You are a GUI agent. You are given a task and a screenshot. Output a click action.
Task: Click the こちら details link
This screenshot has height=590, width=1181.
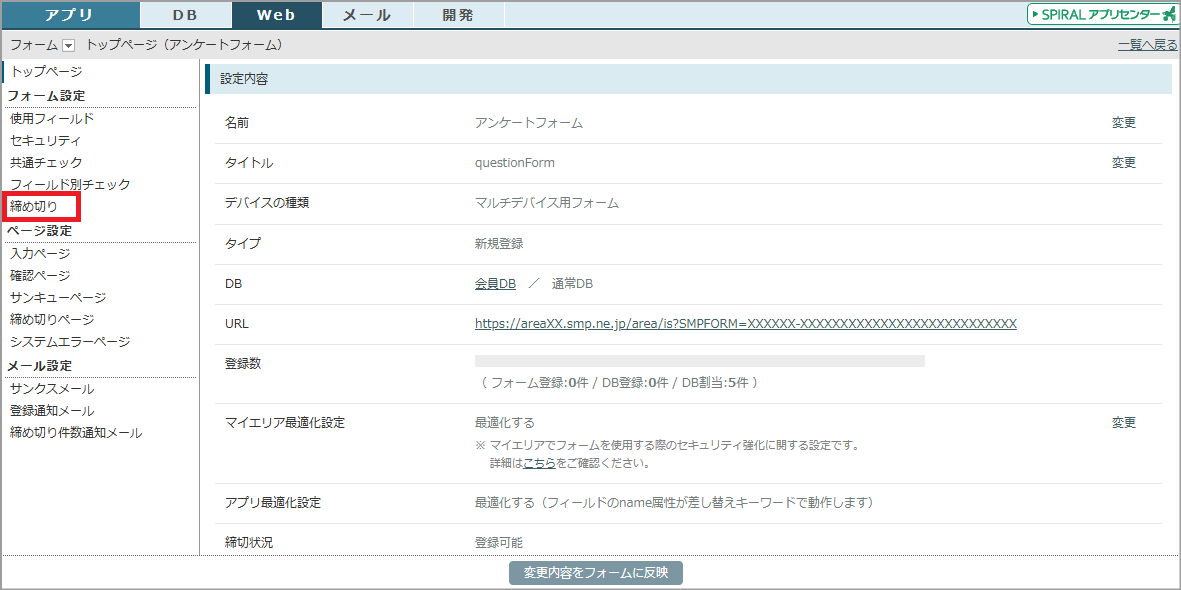[539, 464]
